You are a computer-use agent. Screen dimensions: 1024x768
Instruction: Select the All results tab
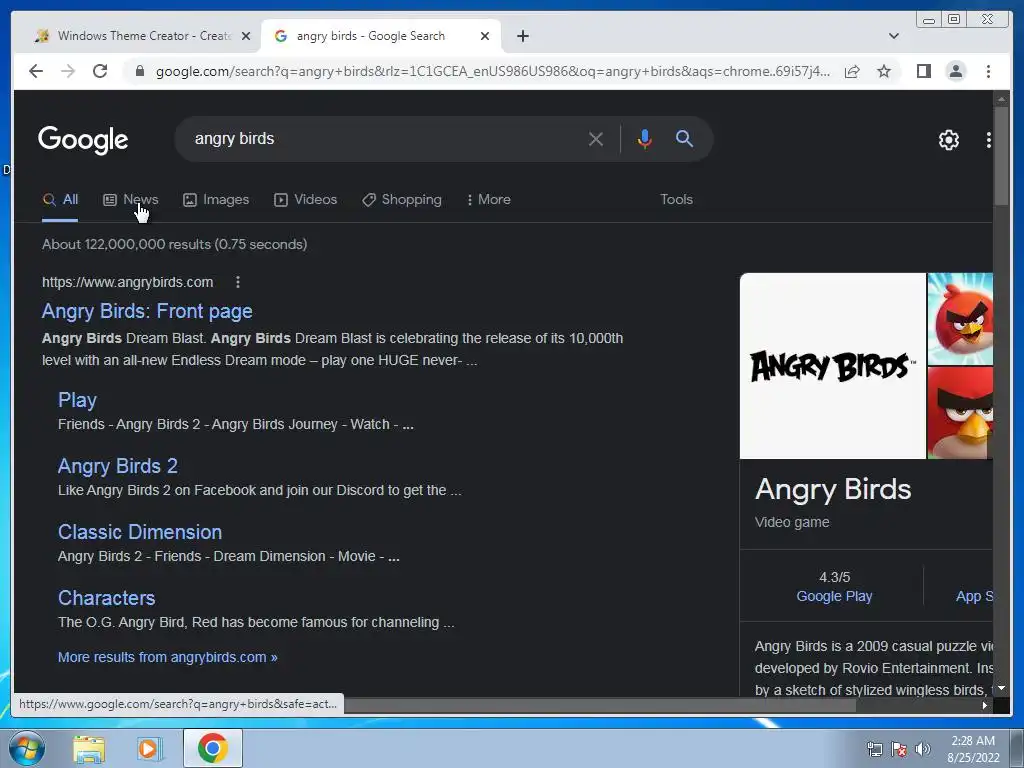(60, 200)
